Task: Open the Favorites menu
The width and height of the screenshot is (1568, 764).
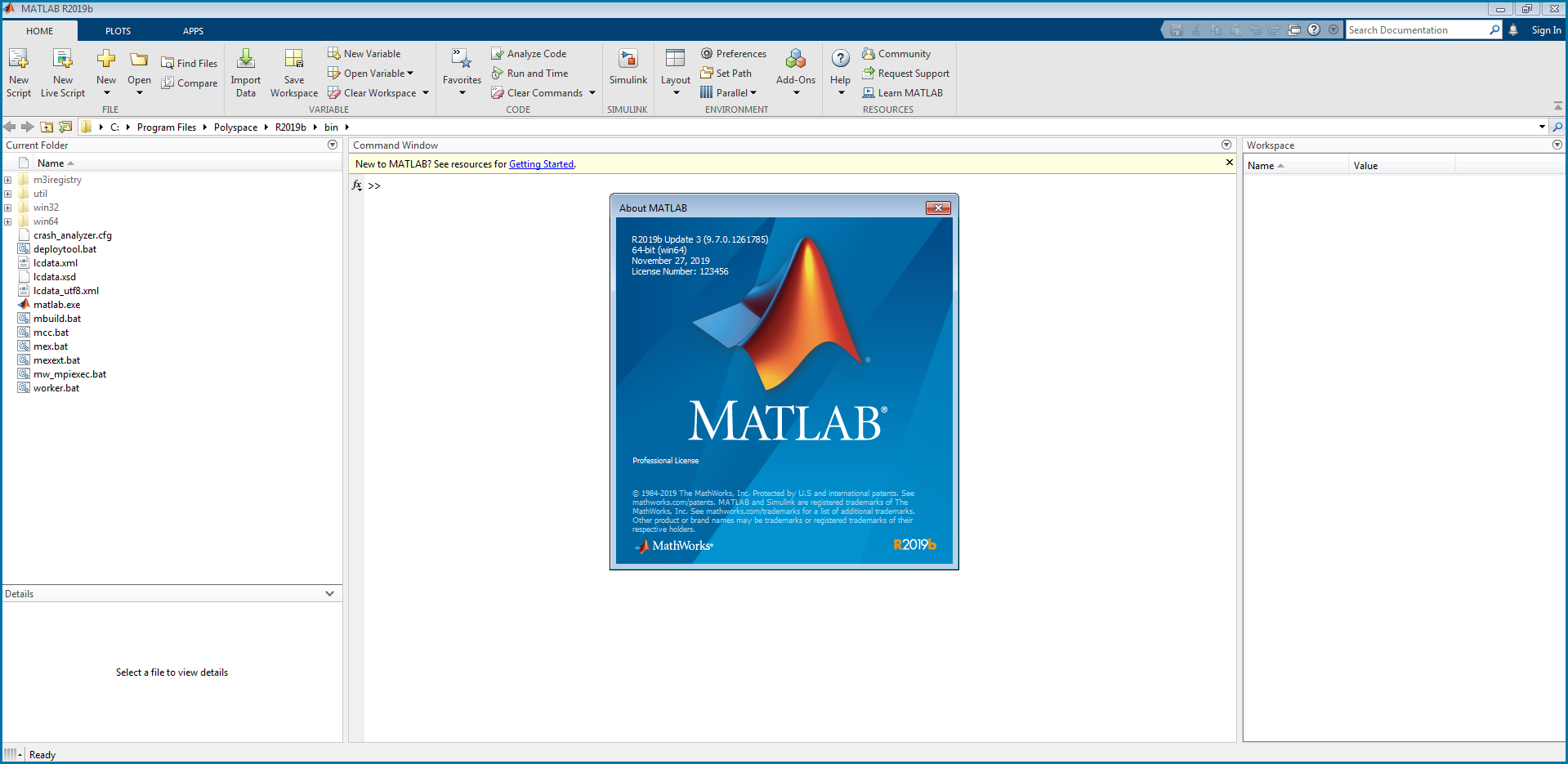Action: coord(462,72)
